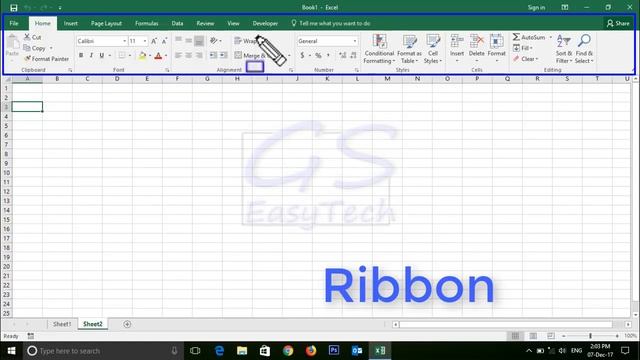The image size is (640, 360).
Task: Open the General number format dropdown
Action: 355,41
